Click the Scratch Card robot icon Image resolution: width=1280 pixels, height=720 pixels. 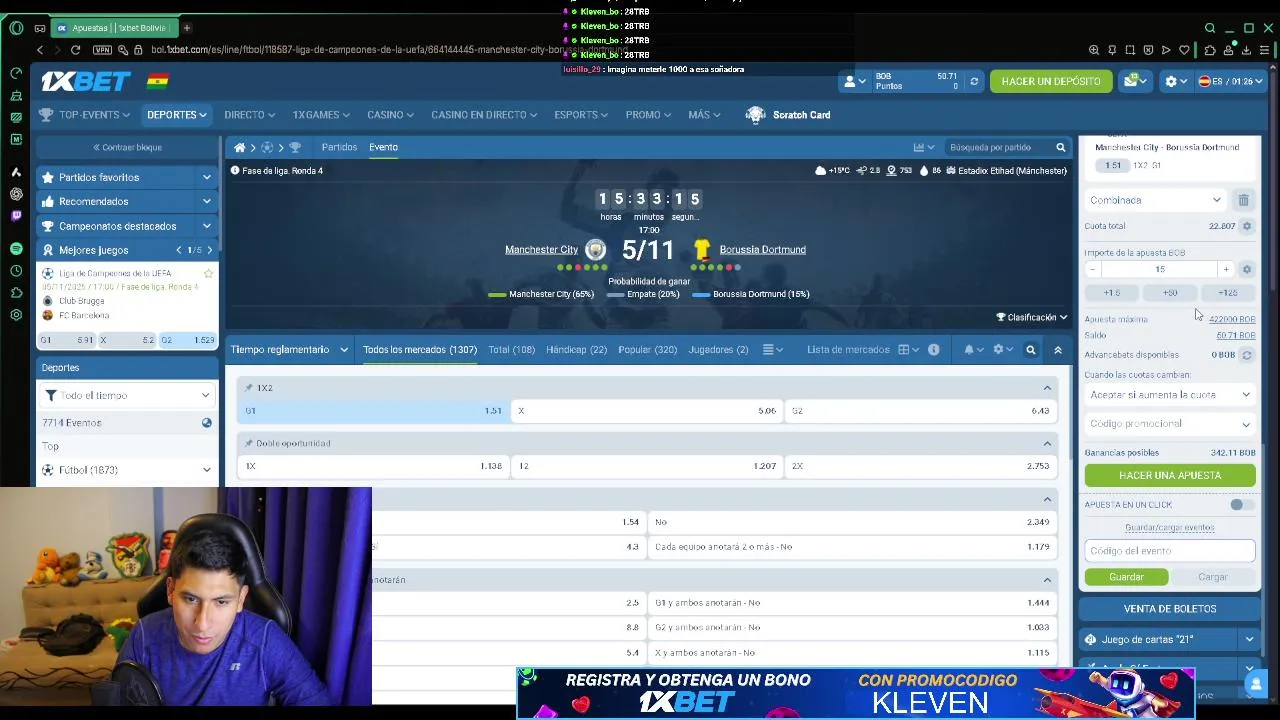[x=755, y=115]
